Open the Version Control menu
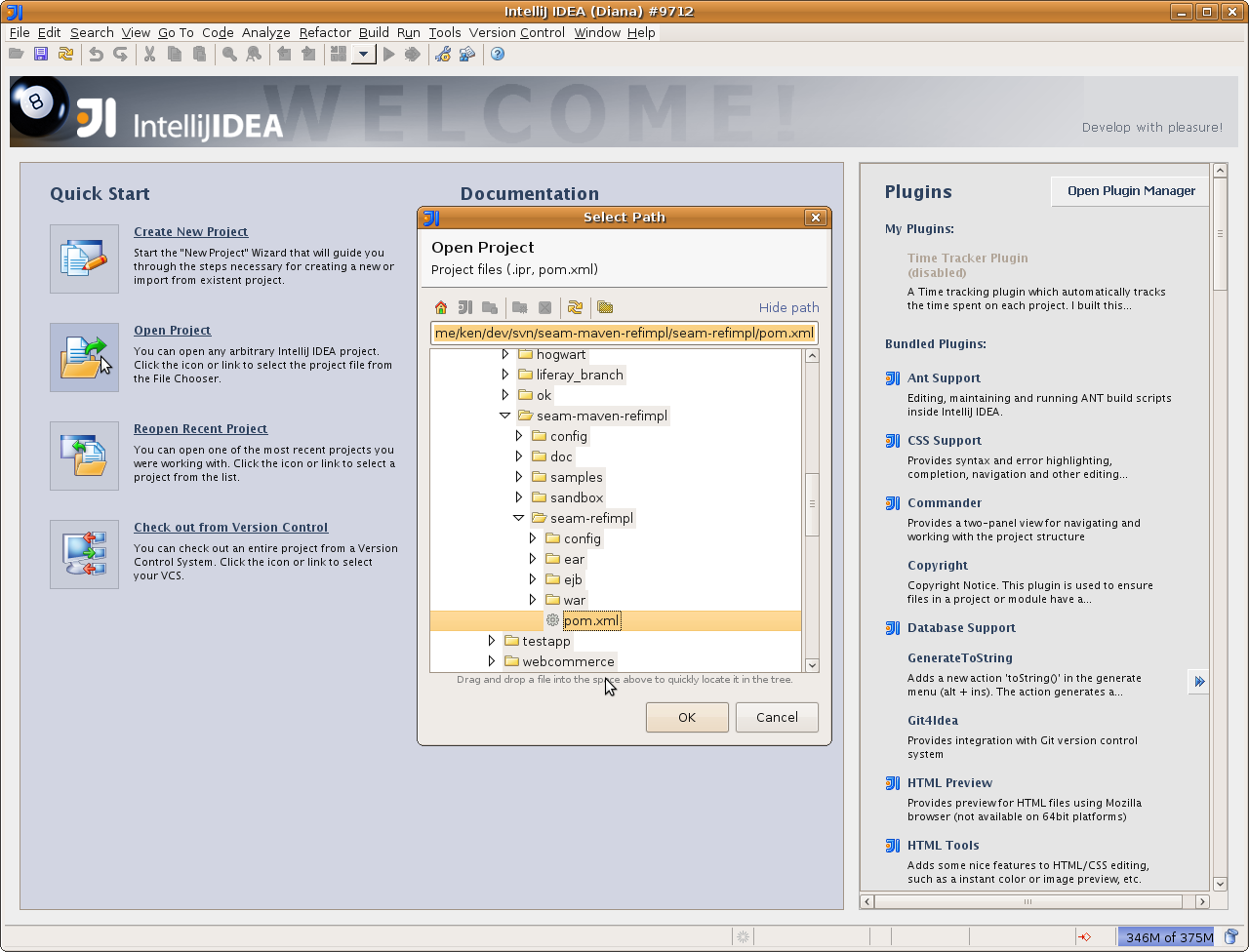The image size is (1249, 952). click(x=517, y=32)
